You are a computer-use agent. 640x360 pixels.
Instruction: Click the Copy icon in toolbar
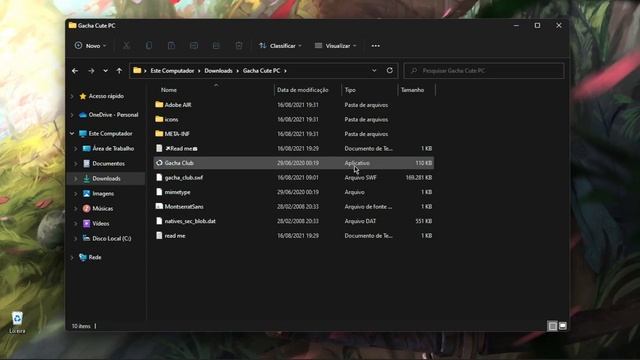[149, 46]
